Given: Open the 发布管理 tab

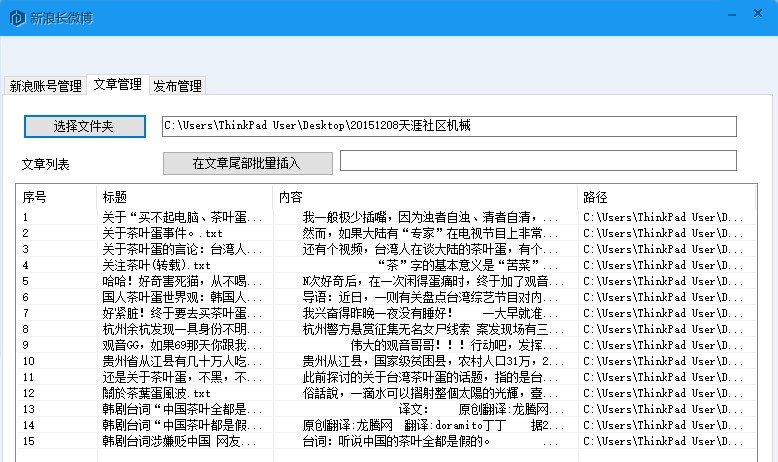Looking at the screenshot, I should [x=177, y=86].
